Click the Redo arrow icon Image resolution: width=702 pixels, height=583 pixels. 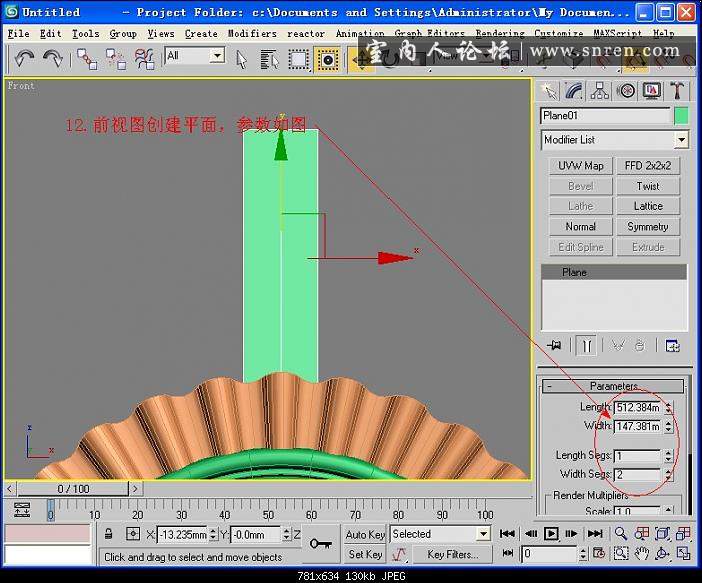coord(53,59)
